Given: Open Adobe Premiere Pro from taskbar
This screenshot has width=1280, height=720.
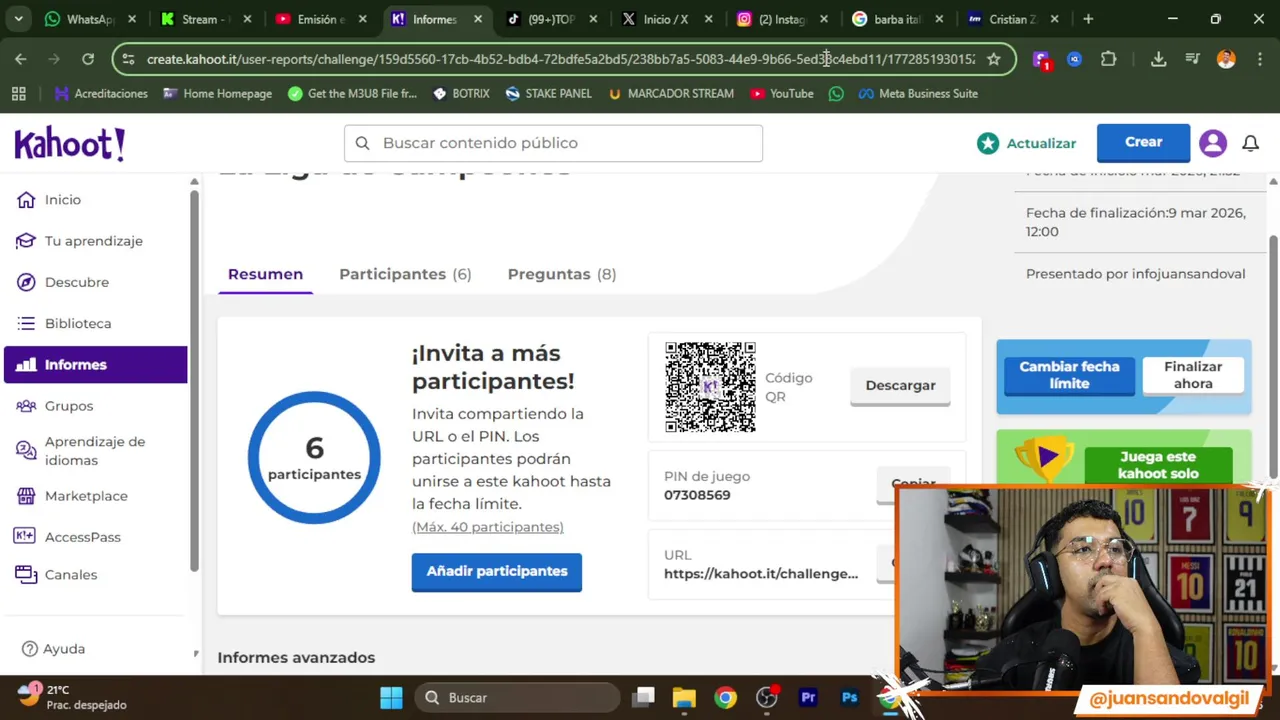Looking at the screenshot, I should [x=808, y=697].
